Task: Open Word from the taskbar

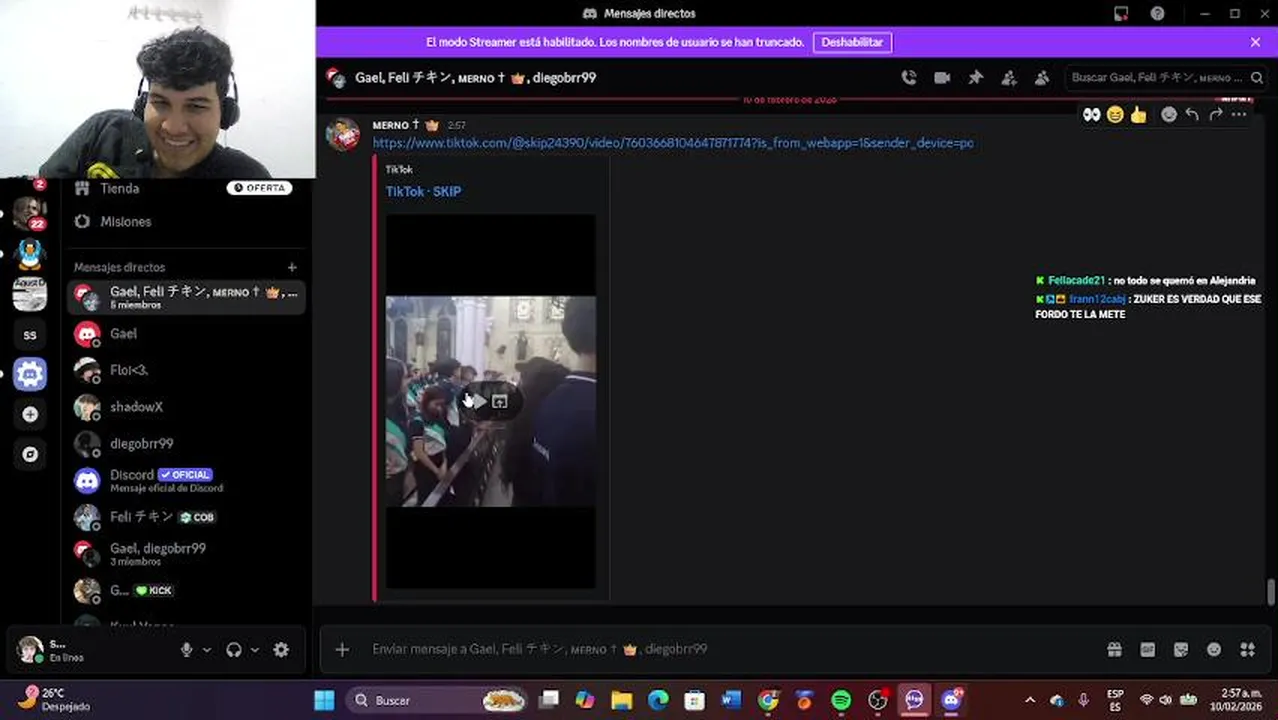Action: tap(731, 700)
